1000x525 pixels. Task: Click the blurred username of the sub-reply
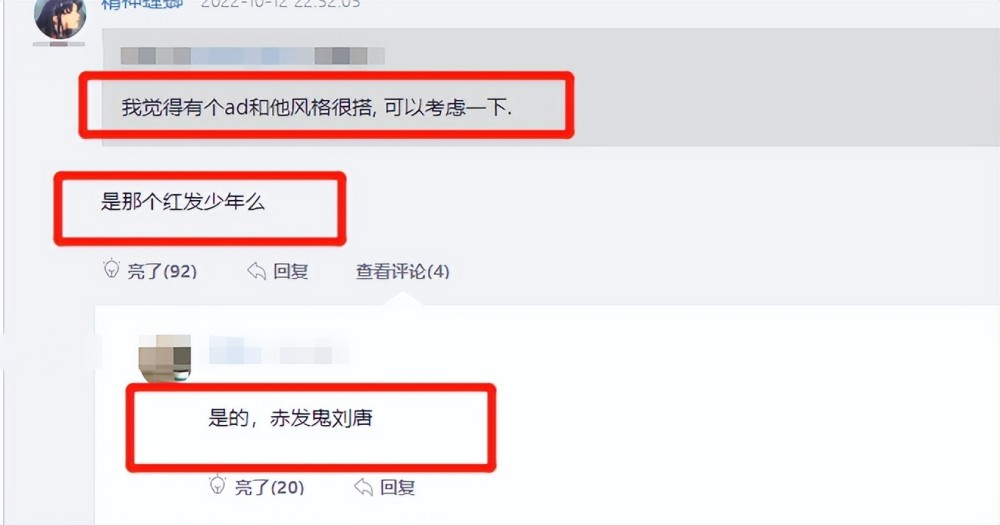tap(279, 351)
